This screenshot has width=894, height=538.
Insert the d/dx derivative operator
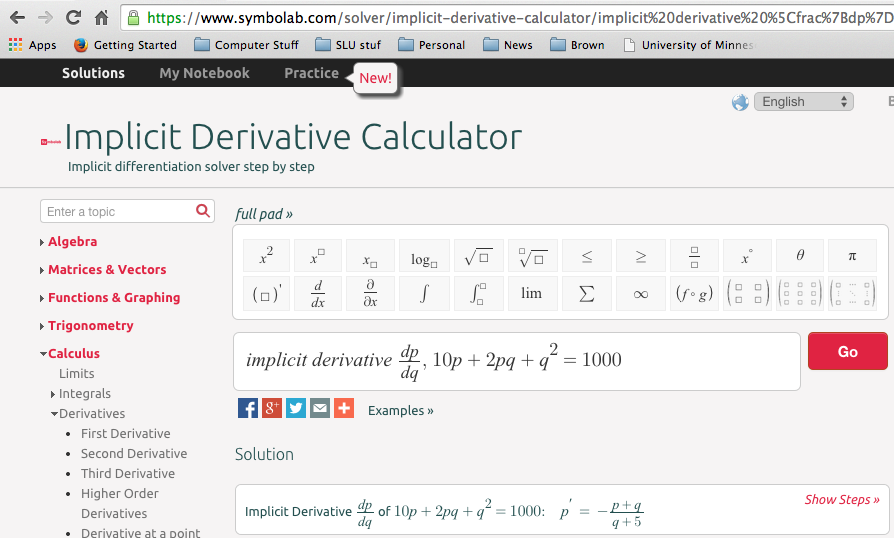coord(318,294)
